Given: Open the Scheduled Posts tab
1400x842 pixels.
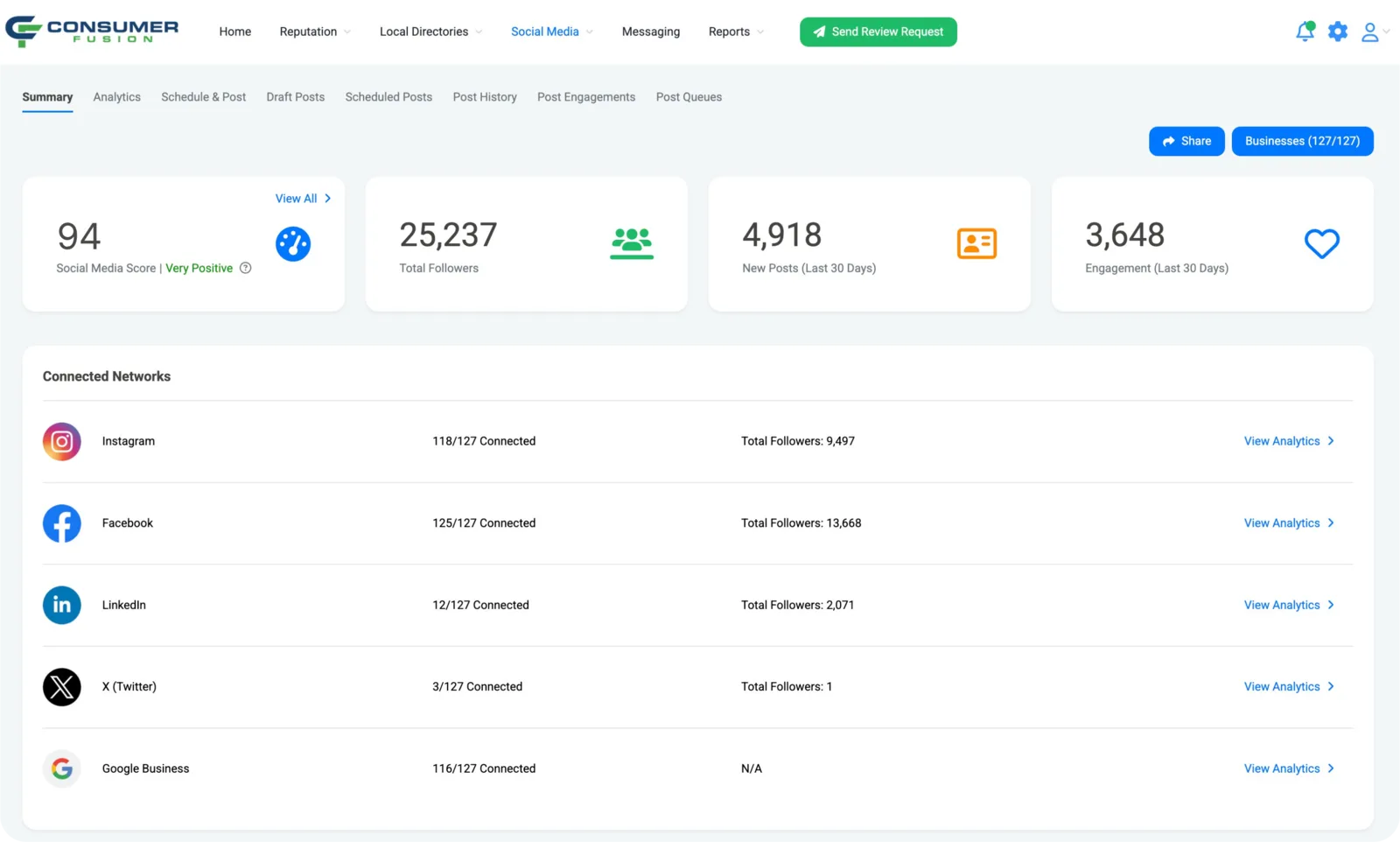Looking at the screenshot, I should pyautogui.click(x=388, y=97).
